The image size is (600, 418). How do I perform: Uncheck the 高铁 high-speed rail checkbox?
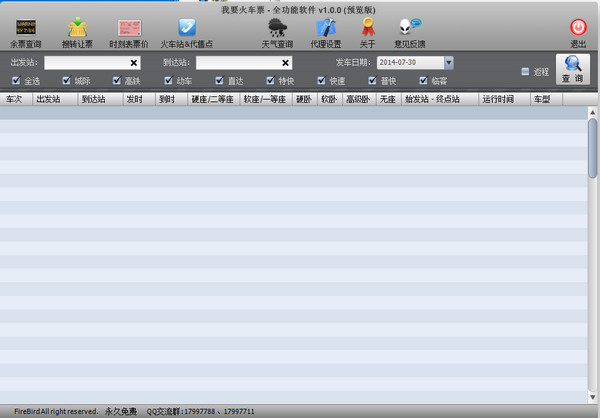click(x=116, y=80)
